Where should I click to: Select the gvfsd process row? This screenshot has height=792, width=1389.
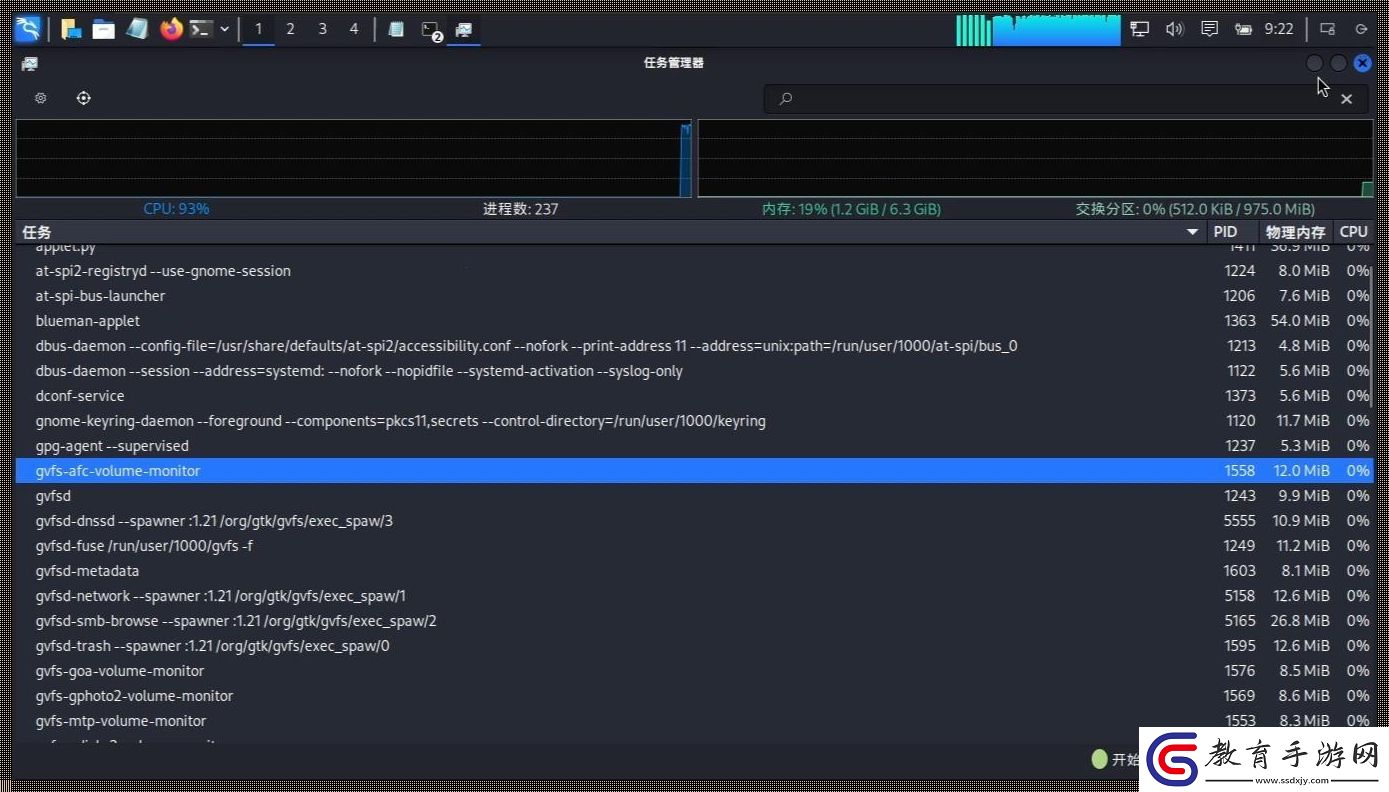(694, 496)
